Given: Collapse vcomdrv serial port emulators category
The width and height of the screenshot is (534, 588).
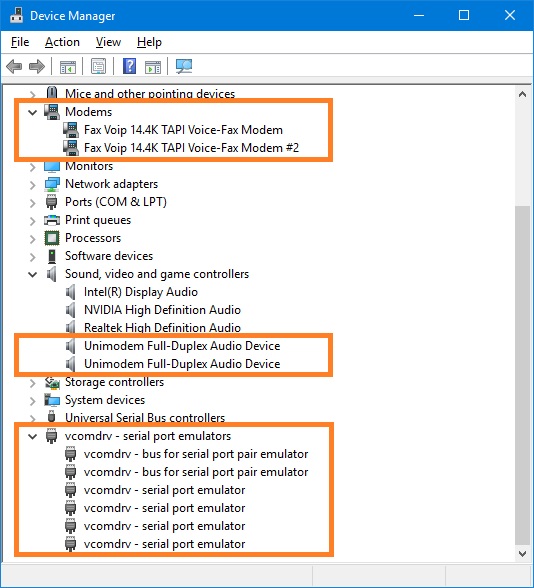Looking at the screenshot, I should pos(33,436).
